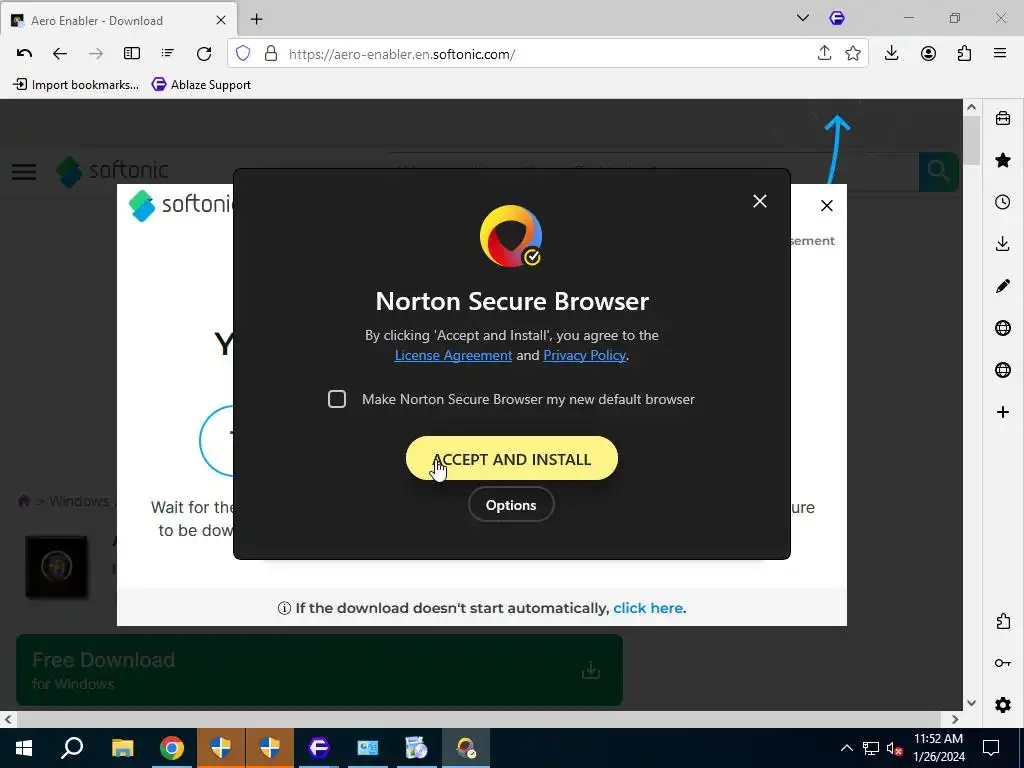Open the extensions puzzle icon

pyautogui.click(x=964, y=54)
